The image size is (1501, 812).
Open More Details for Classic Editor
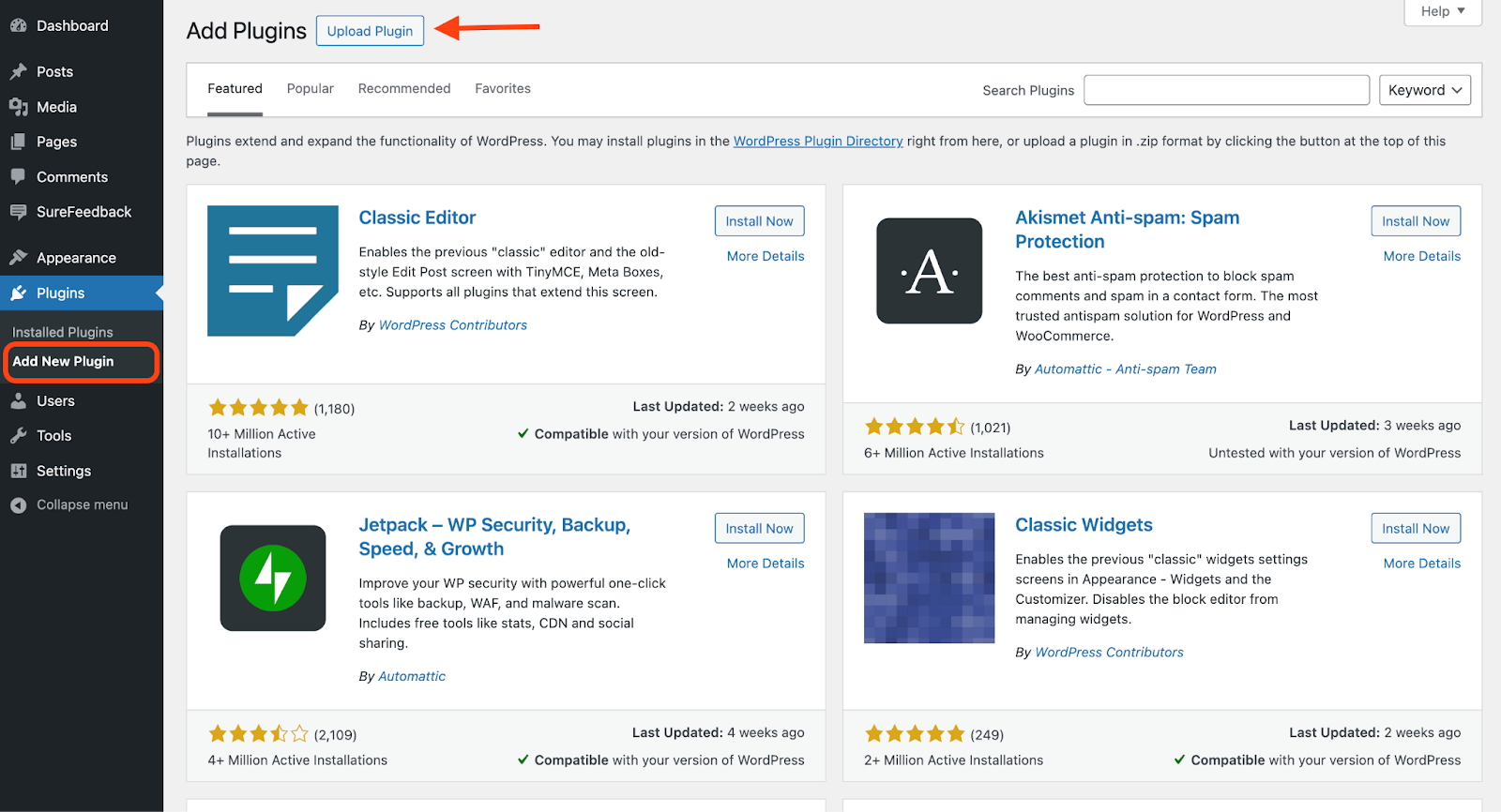(x=766, y=256)
